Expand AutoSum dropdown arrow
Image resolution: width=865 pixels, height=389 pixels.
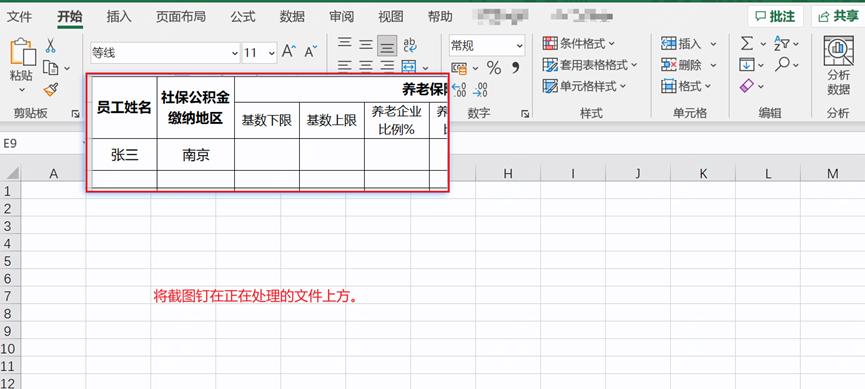(x=763, y=44)
